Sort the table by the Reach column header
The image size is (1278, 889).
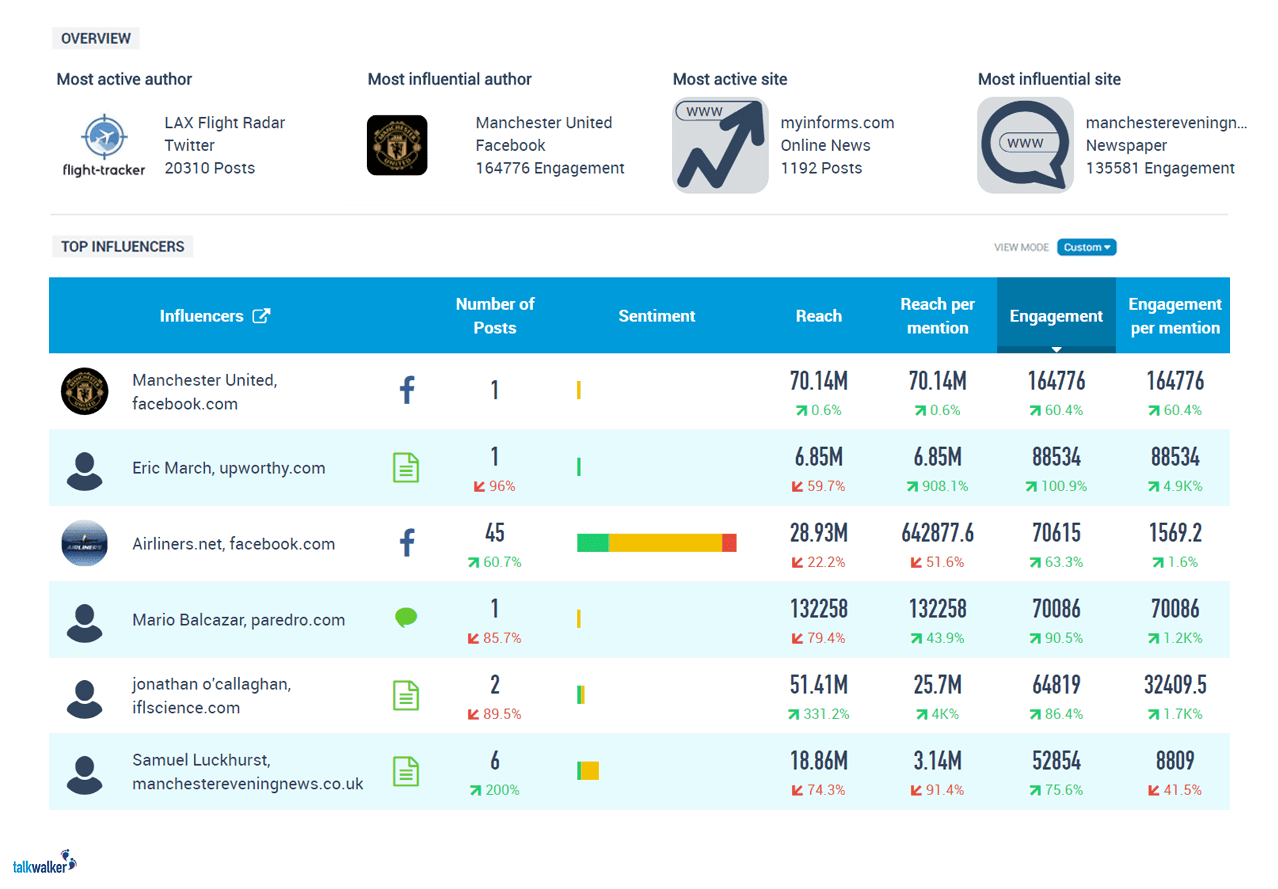tap(818, 315)
